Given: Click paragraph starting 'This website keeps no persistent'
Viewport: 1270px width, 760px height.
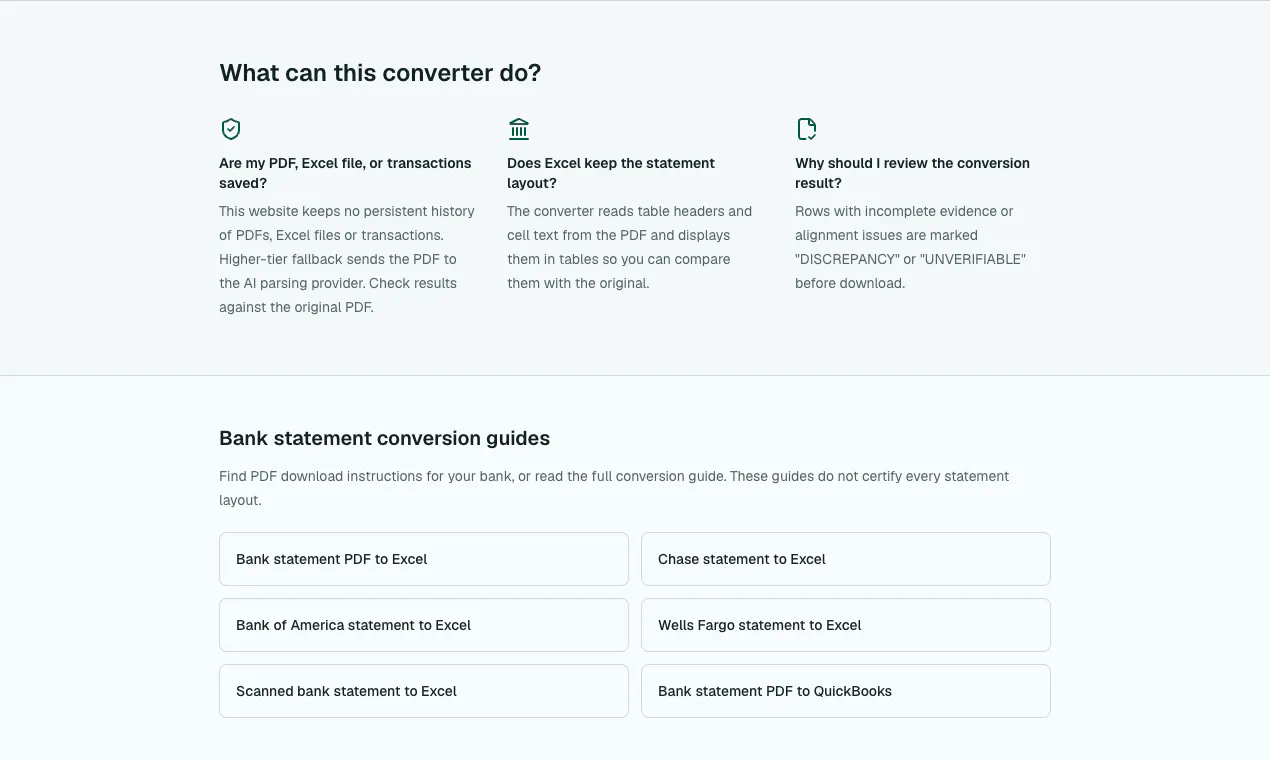Looking at the screenshot, I should click(x=347, y=259).
